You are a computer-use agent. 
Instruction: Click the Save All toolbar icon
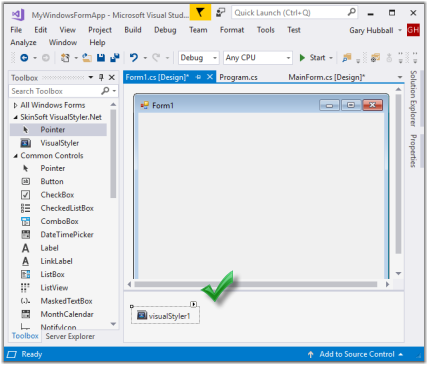point(115,58)
